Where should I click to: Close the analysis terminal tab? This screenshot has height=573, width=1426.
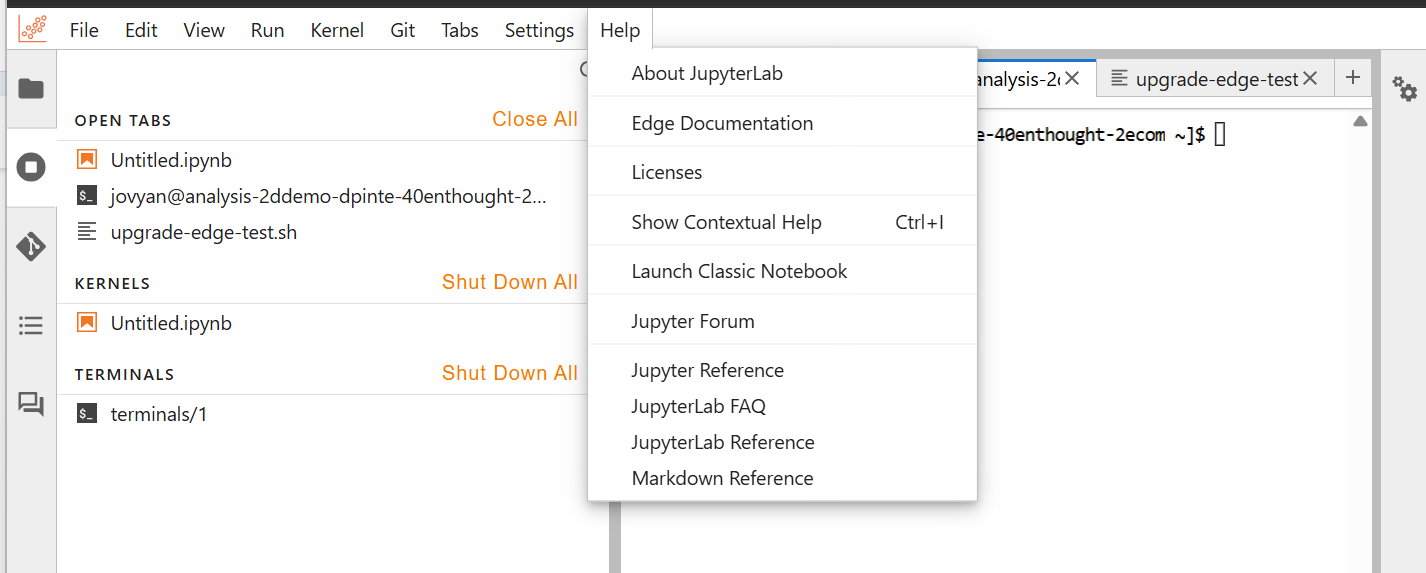tap(1072, 78)
